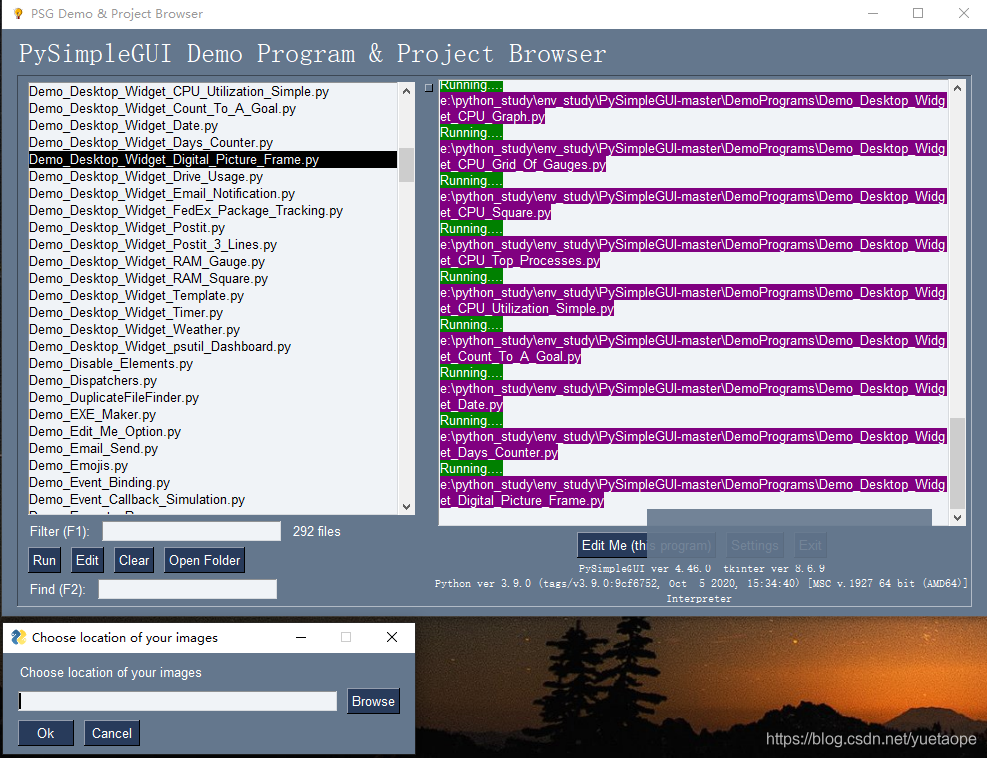Run the selected demo program
Screen dimensions: 987x758
point(44,560)
